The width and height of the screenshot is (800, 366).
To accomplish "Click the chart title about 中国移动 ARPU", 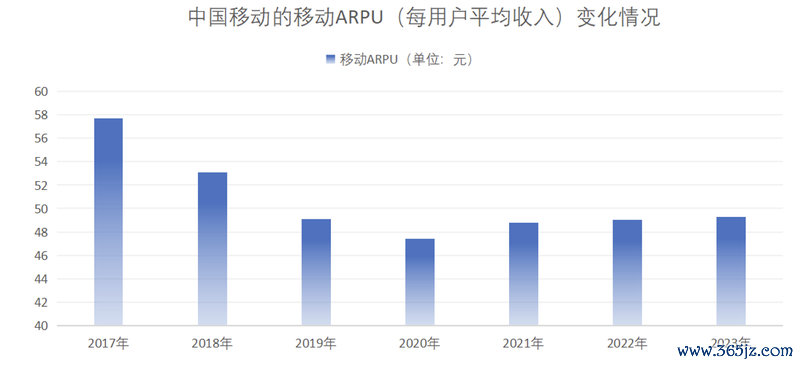I will click(424, 17).
